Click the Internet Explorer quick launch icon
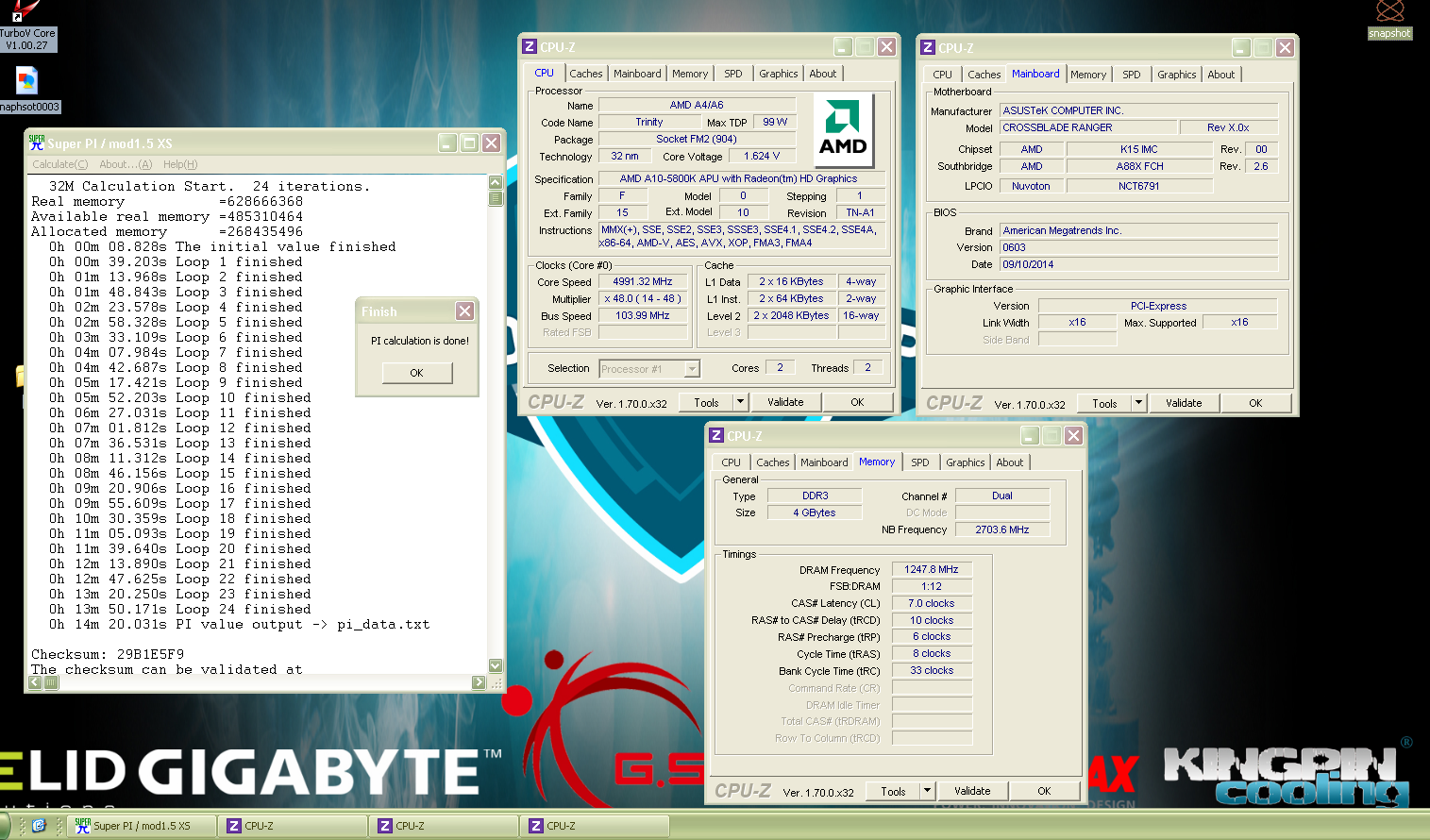Screen dimensions: 1430x840 click(x=39, y=826)
